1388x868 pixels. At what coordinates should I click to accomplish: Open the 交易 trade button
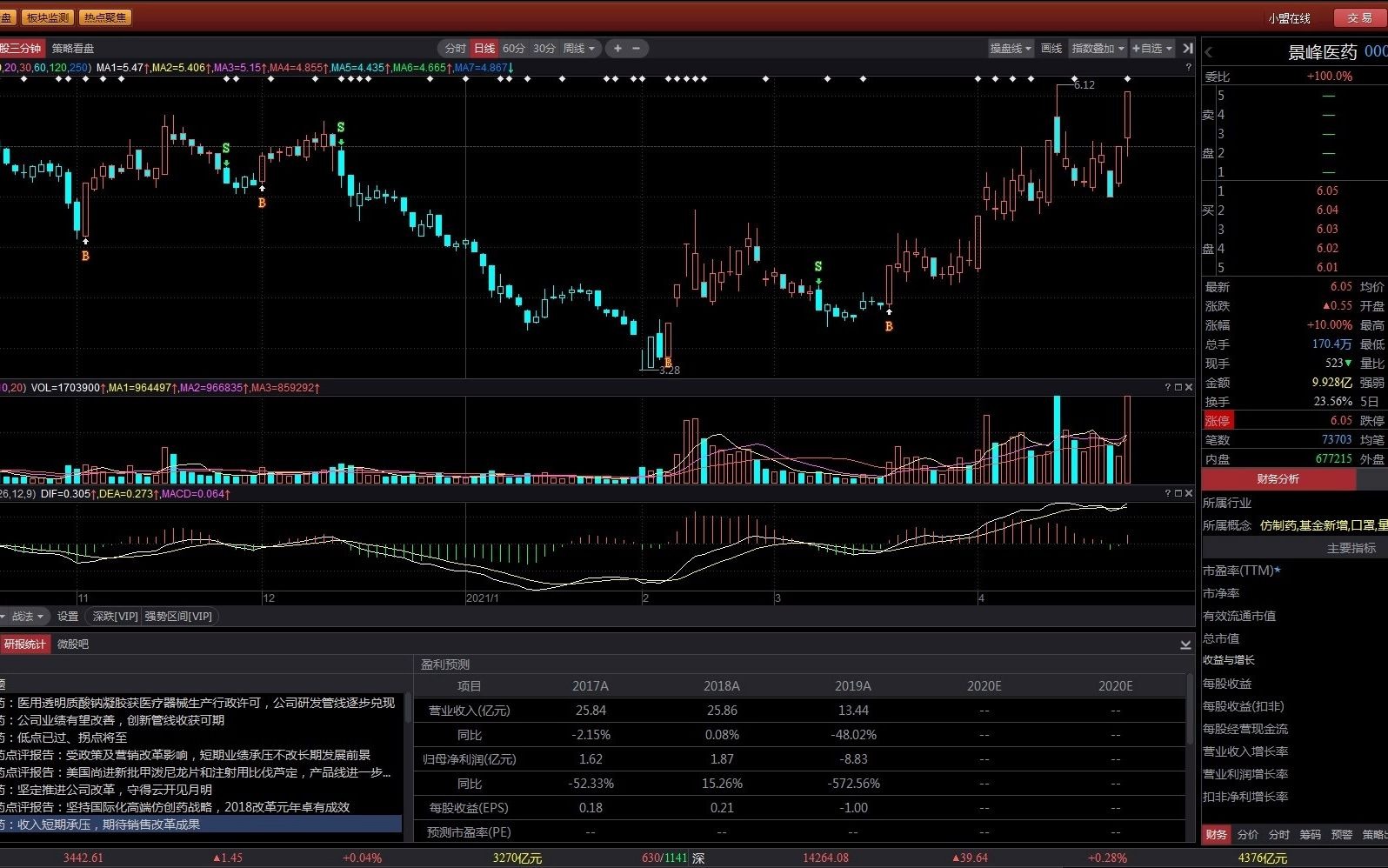(1359, 18)
